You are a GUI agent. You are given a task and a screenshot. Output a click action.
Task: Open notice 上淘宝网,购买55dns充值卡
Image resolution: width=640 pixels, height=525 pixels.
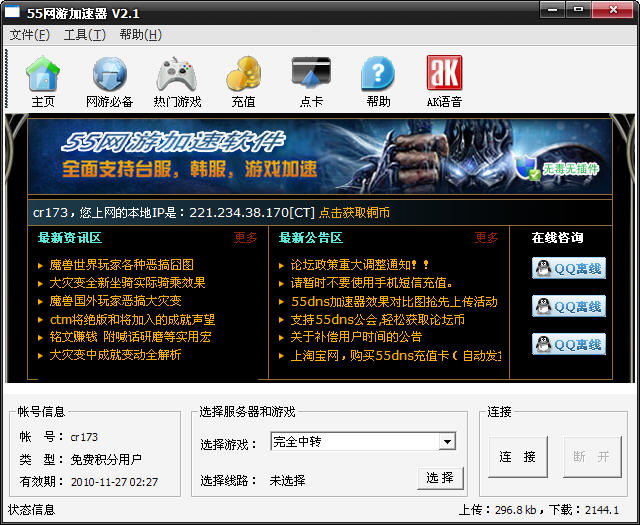coord(396,356)
